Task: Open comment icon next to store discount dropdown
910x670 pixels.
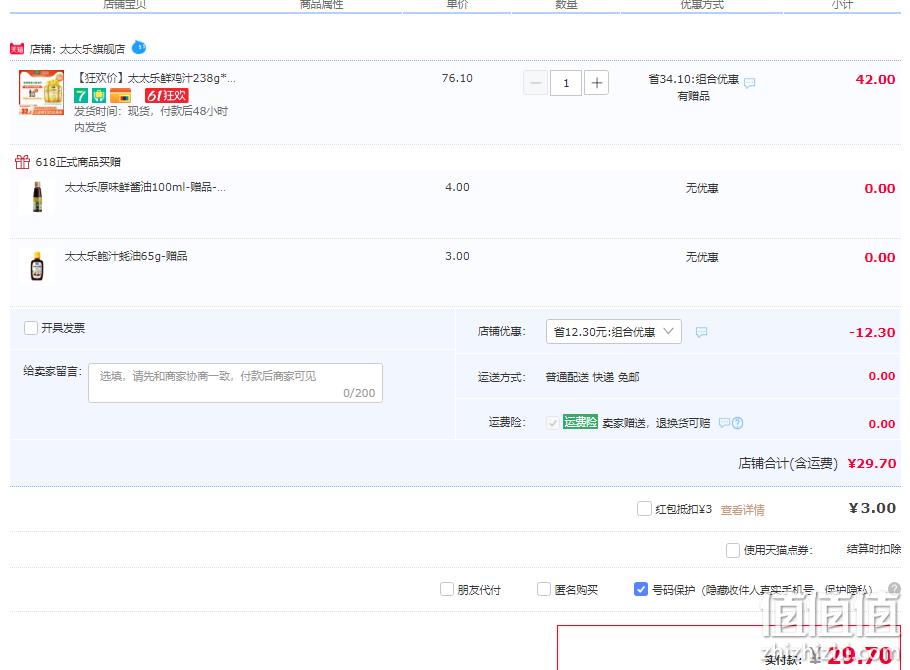Action: pos(701,332)
